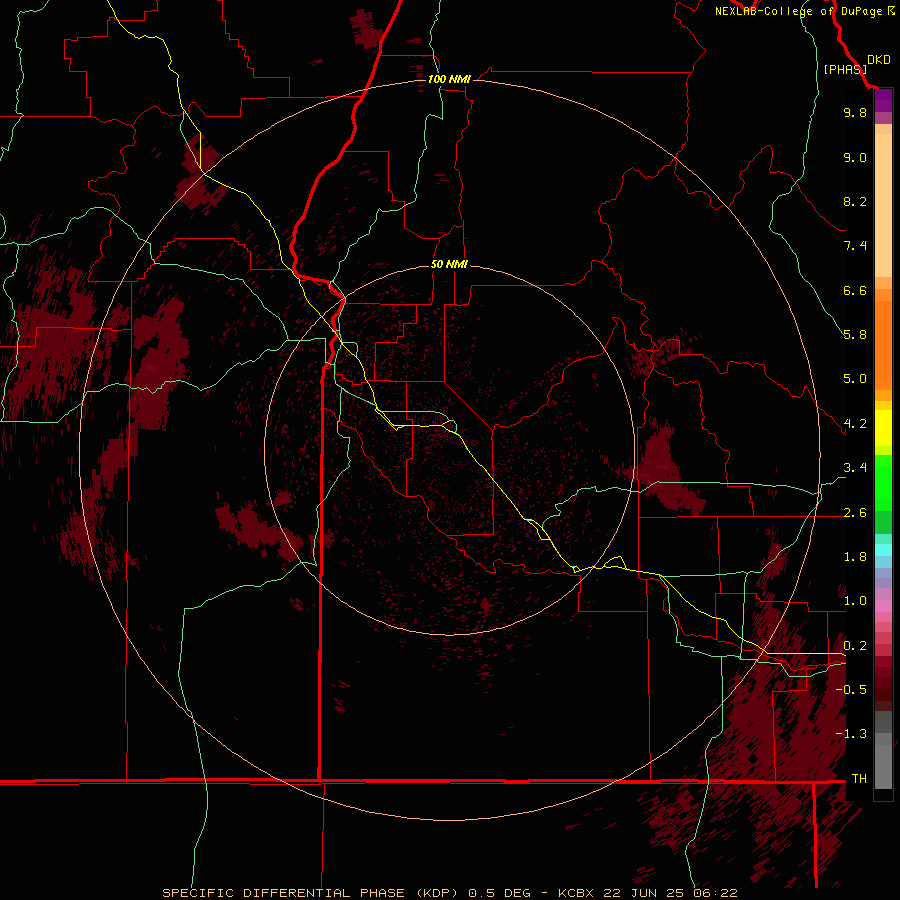900x900 pixels.
Task: Click the 3.4 value on the color scale
Action: click(855, 468)
